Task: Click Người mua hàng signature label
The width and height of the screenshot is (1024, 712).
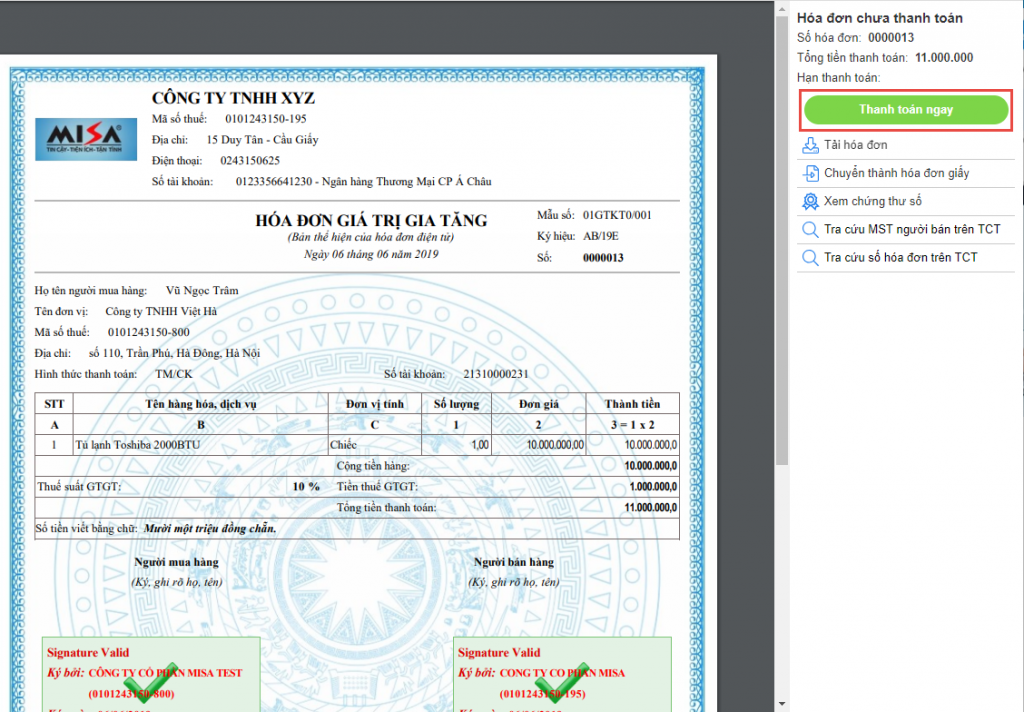Action: coord(176,562)
